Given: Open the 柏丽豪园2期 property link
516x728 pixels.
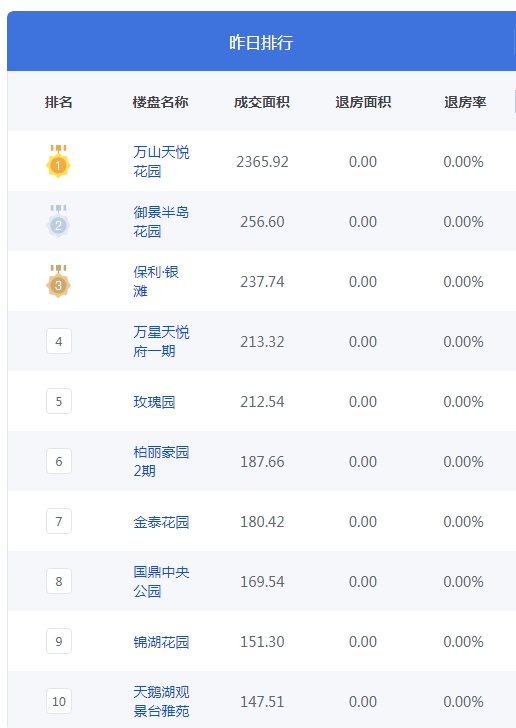Looking at the screenshot, I should 161,462.
